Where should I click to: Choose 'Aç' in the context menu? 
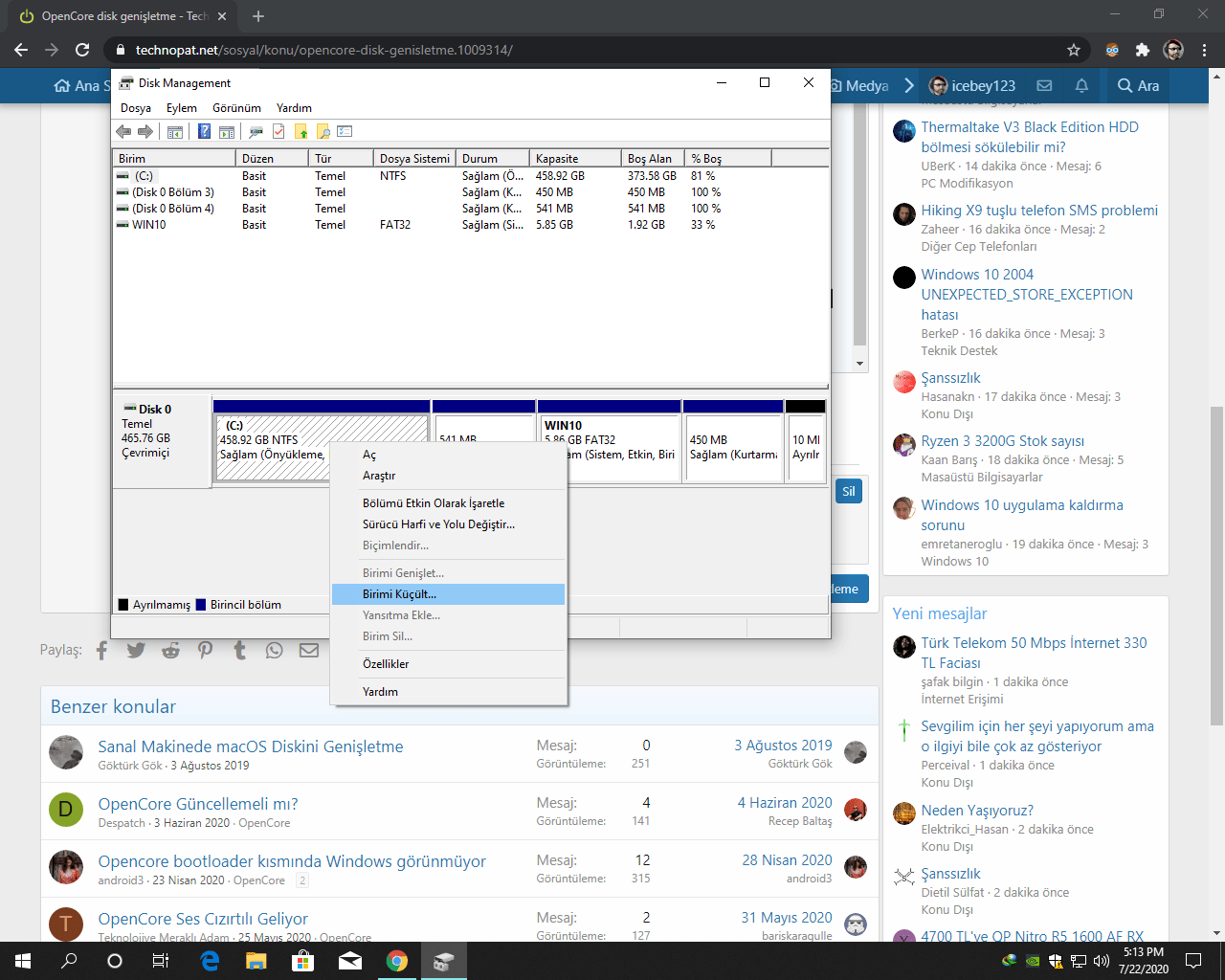(x=448, y=455)
